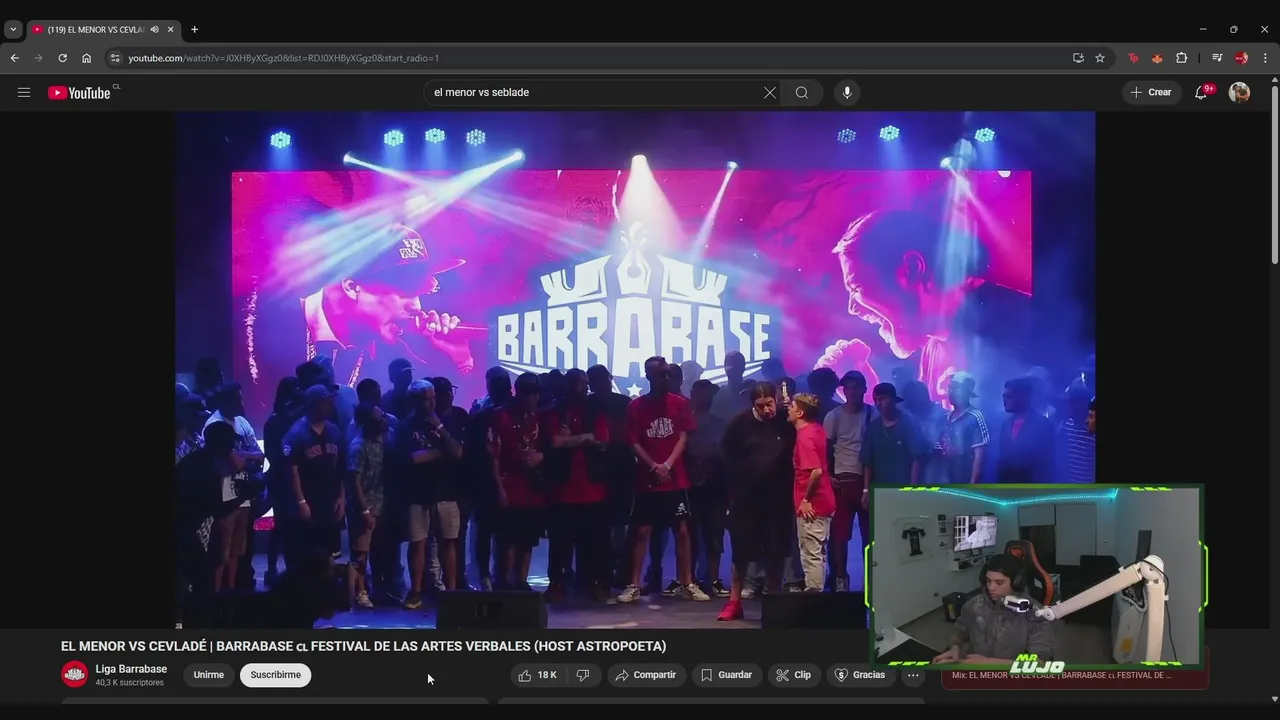Send Gracias to the channel
Screen dimensions: 1280x720
tap(861, 675)
